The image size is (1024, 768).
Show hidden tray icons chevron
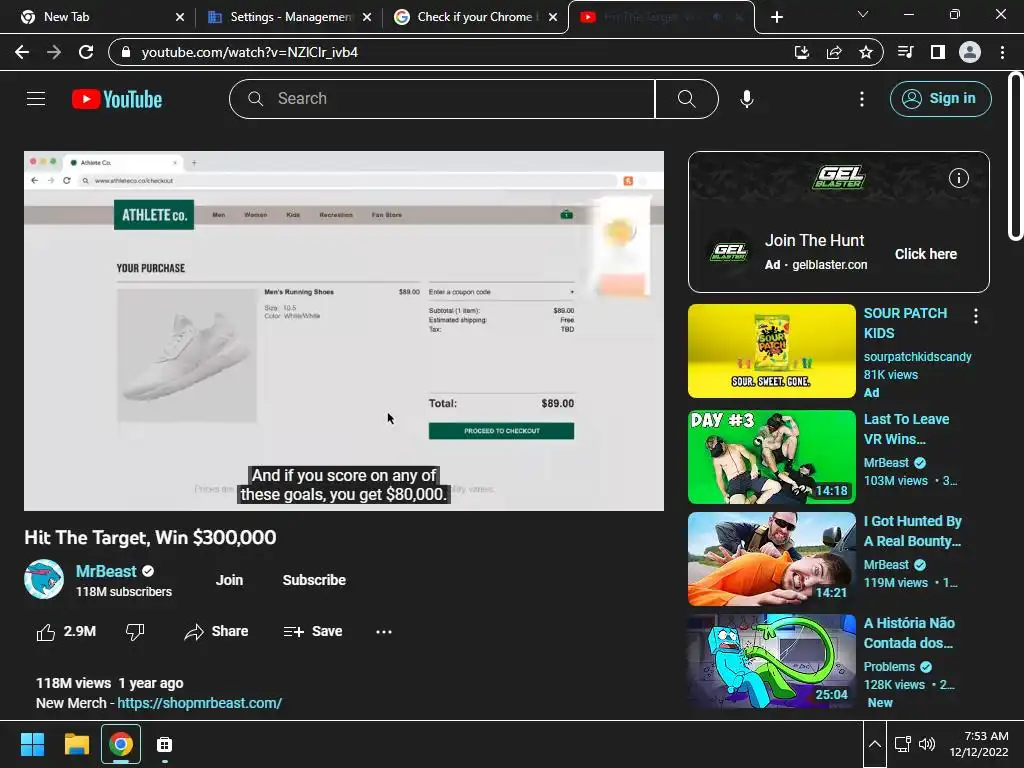tap(875, 744)
